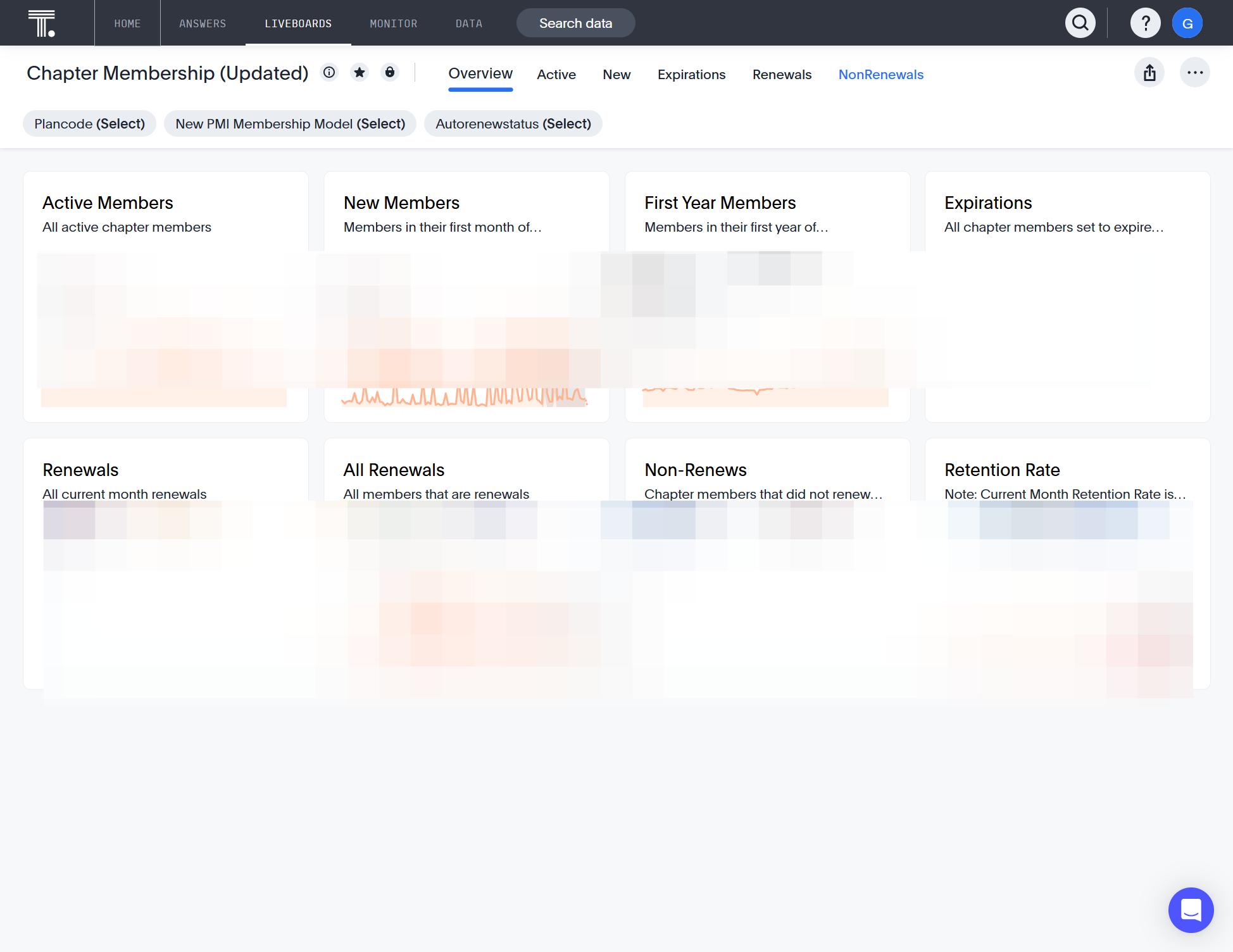Click the Expirations card title

988,203
